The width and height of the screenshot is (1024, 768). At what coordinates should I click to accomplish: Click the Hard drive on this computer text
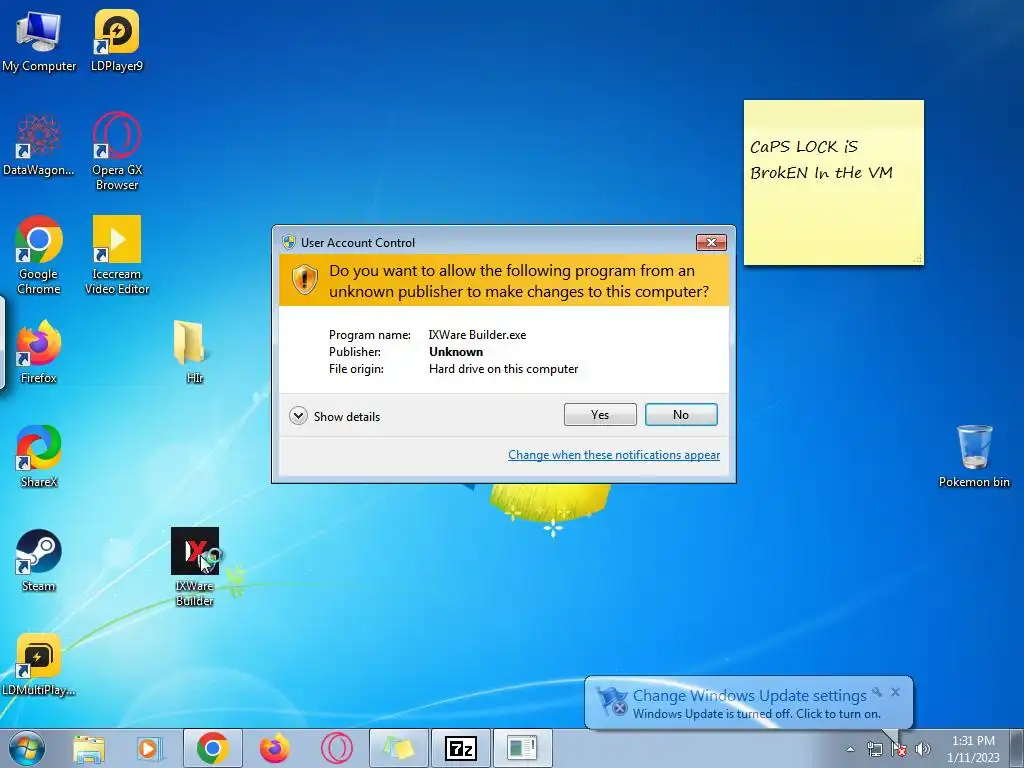pos(504,369)
